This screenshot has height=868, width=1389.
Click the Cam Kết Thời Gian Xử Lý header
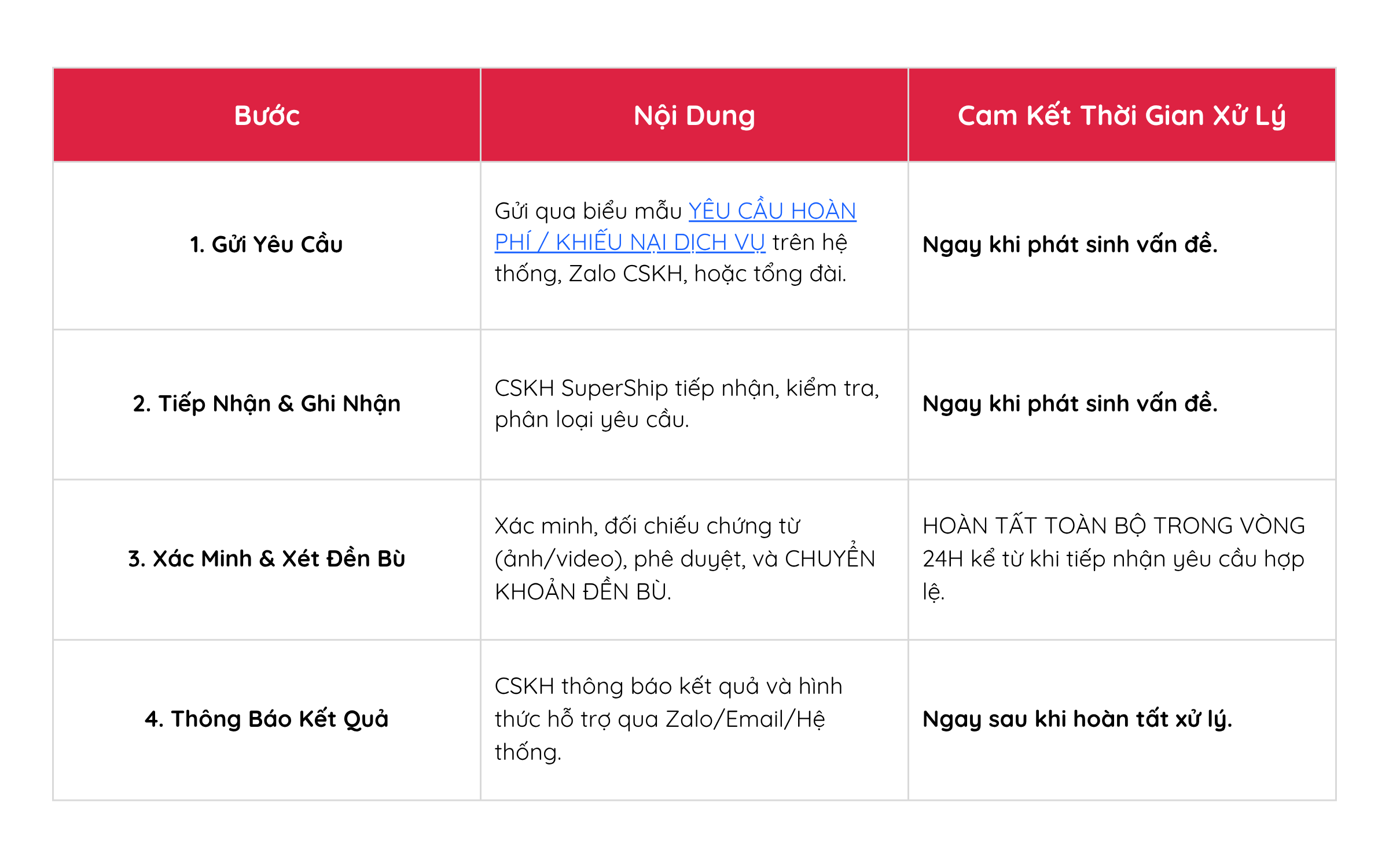pos(1122,116)
